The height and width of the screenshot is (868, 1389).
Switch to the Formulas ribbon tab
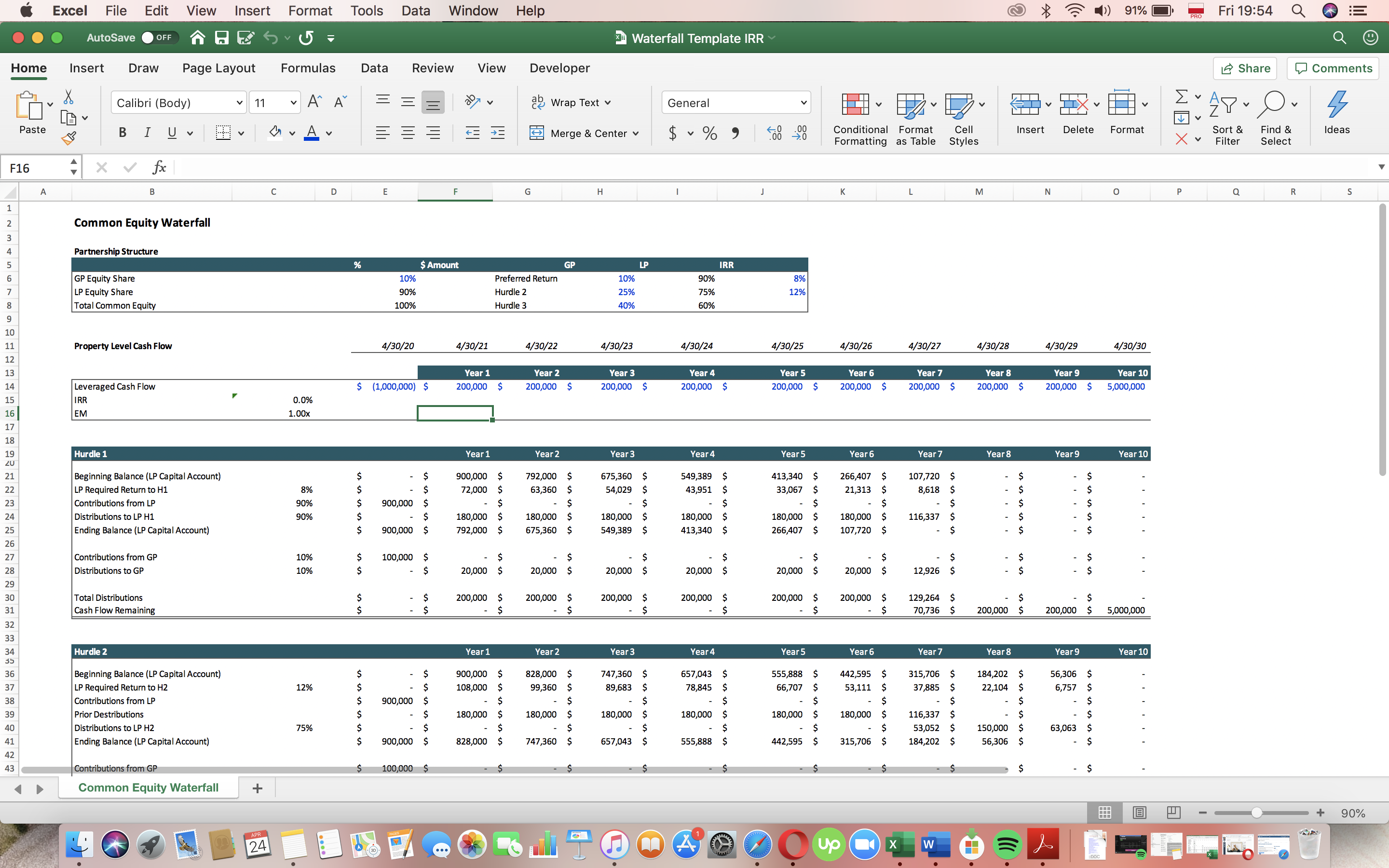pyautogui.click(x=308, y=68)
